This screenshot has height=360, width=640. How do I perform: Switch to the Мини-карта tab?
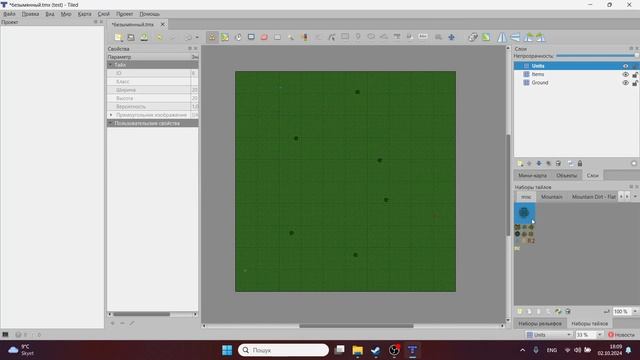532,176
